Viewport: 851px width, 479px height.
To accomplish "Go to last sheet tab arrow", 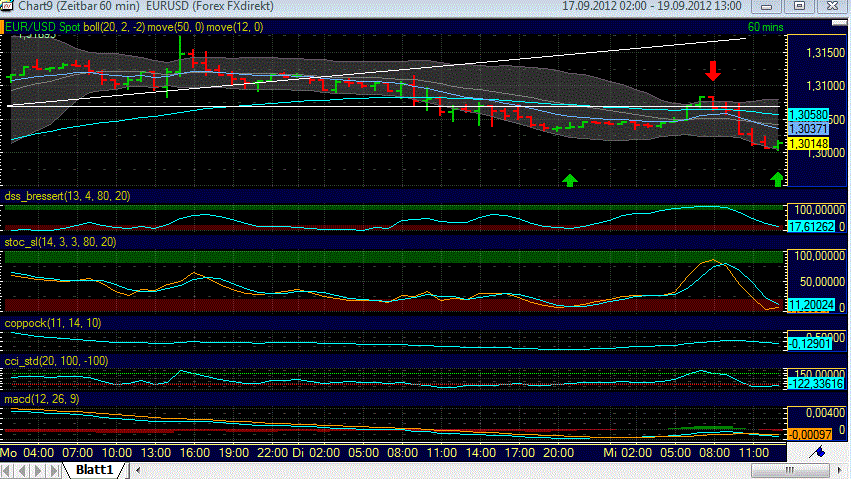I will click(54, 470).
